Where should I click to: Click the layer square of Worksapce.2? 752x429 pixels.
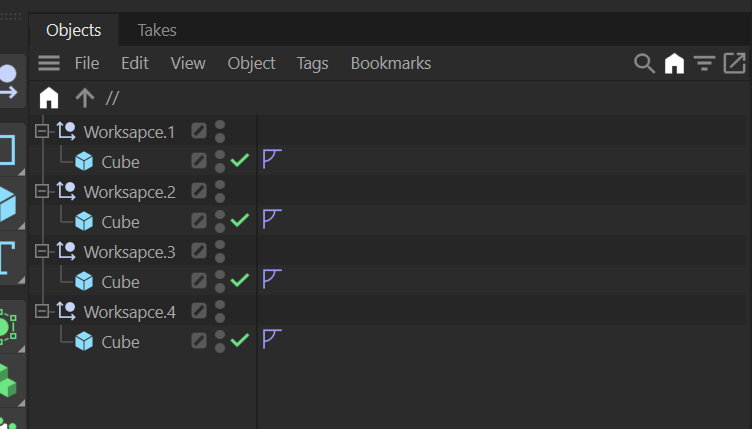[199, 191]
